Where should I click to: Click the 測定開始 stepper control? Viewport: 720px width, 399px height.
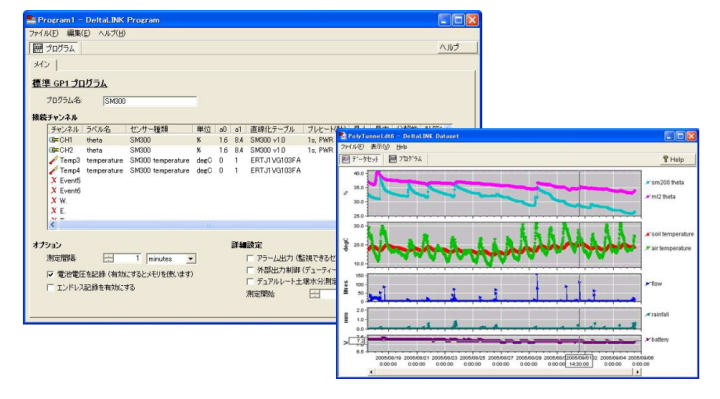315,294
